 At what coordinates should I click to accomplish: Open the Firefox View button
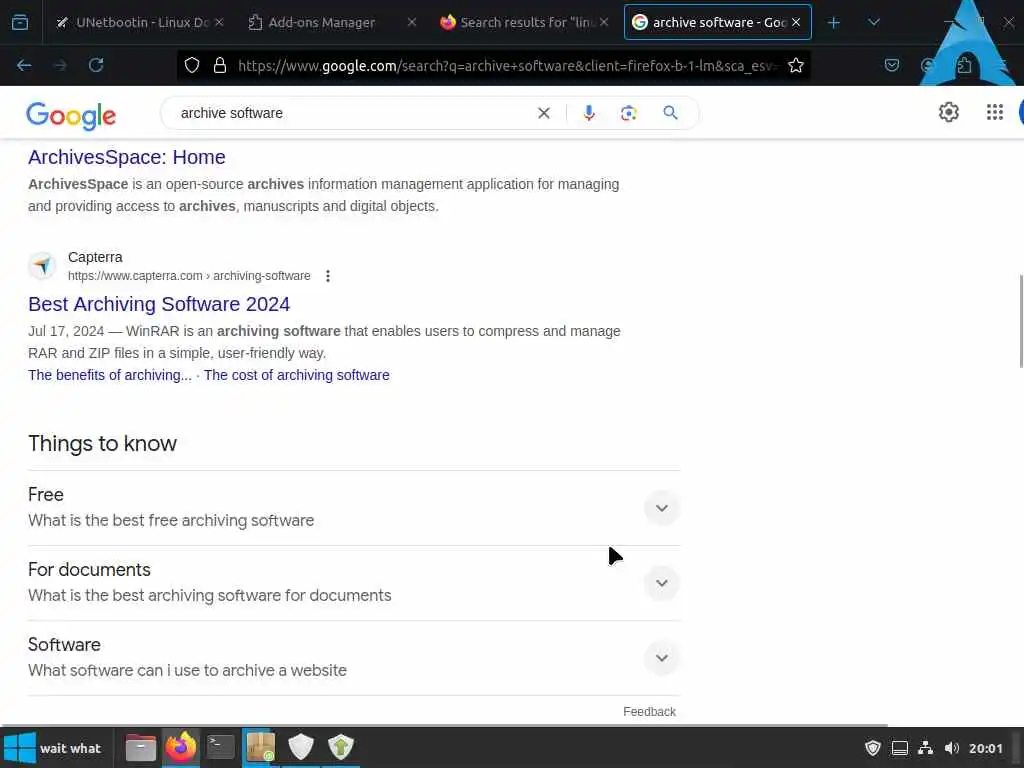click(20, 23)
